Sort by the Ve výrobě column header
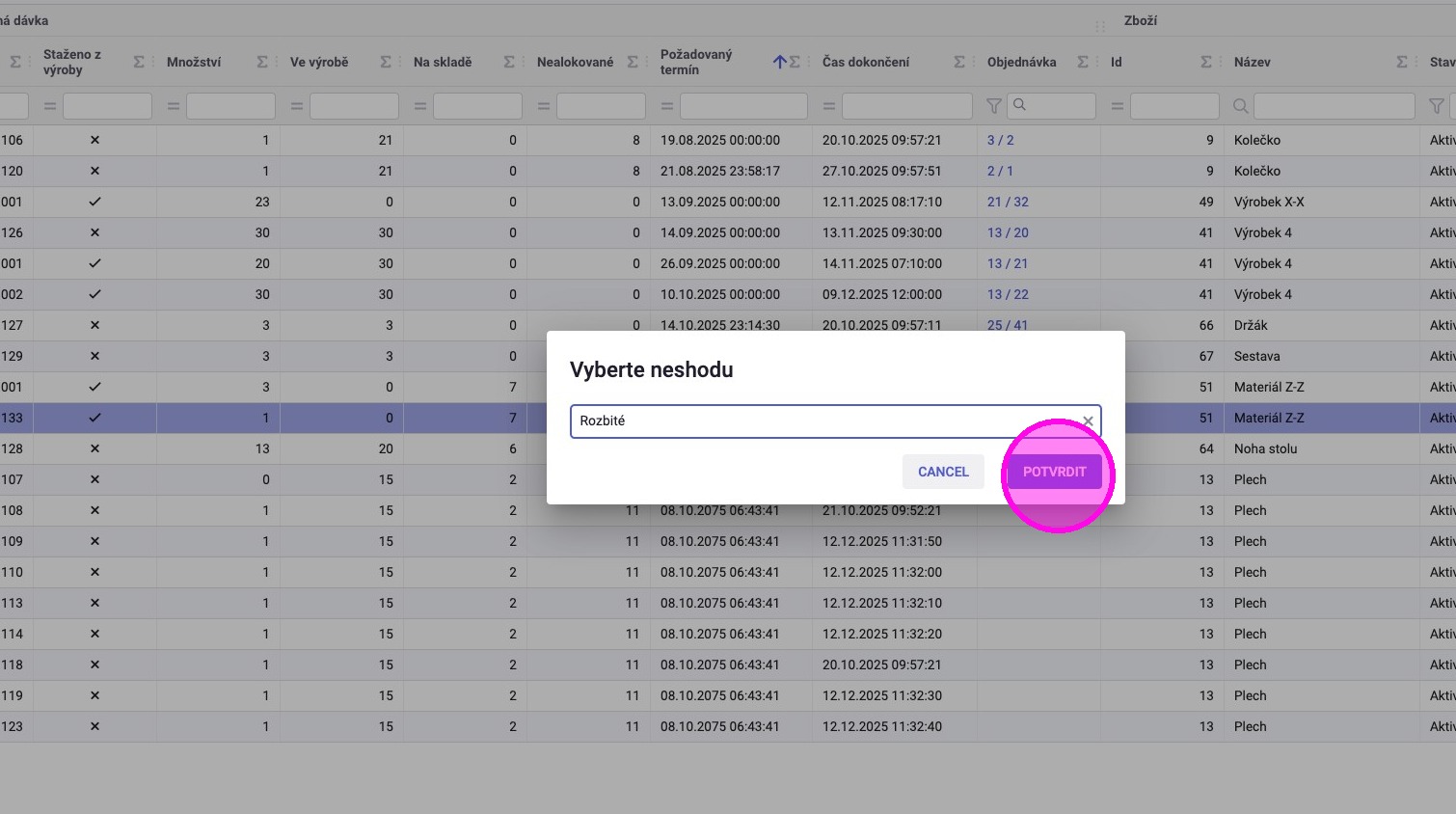Screen dimensions: 1456x814 [319, 62]
